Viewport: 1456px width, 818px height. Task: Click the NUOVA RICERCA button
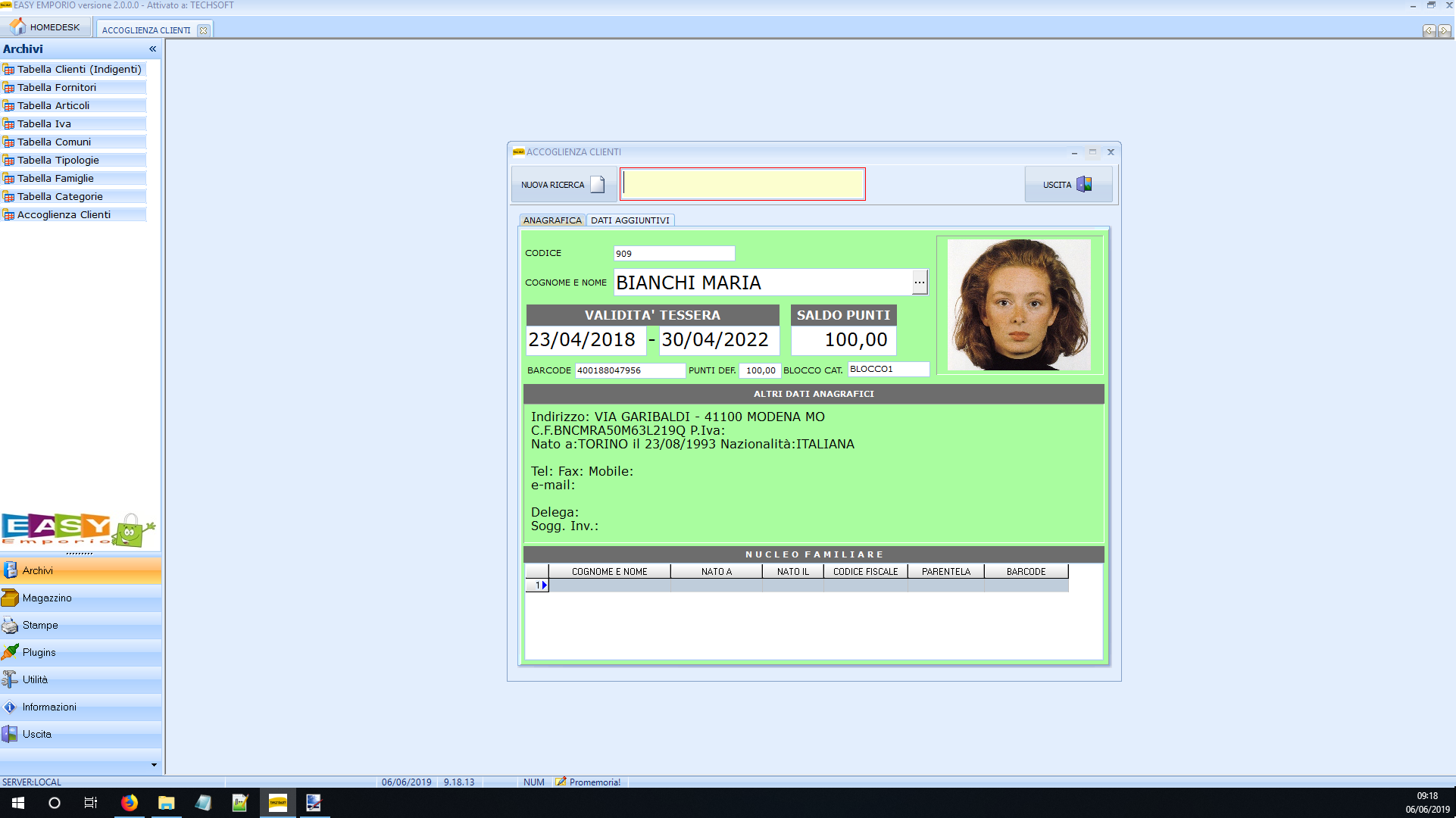pyautogui.click(x=563, y=185)
